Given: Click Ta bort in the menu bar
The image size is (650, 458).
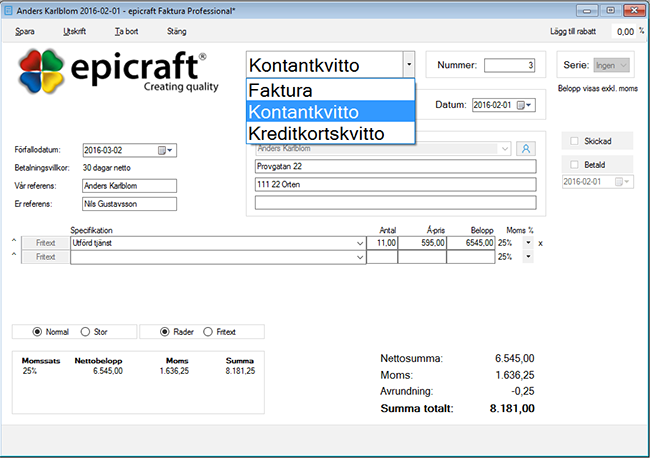Looking at the screenshot, I should tap(126, 32).
